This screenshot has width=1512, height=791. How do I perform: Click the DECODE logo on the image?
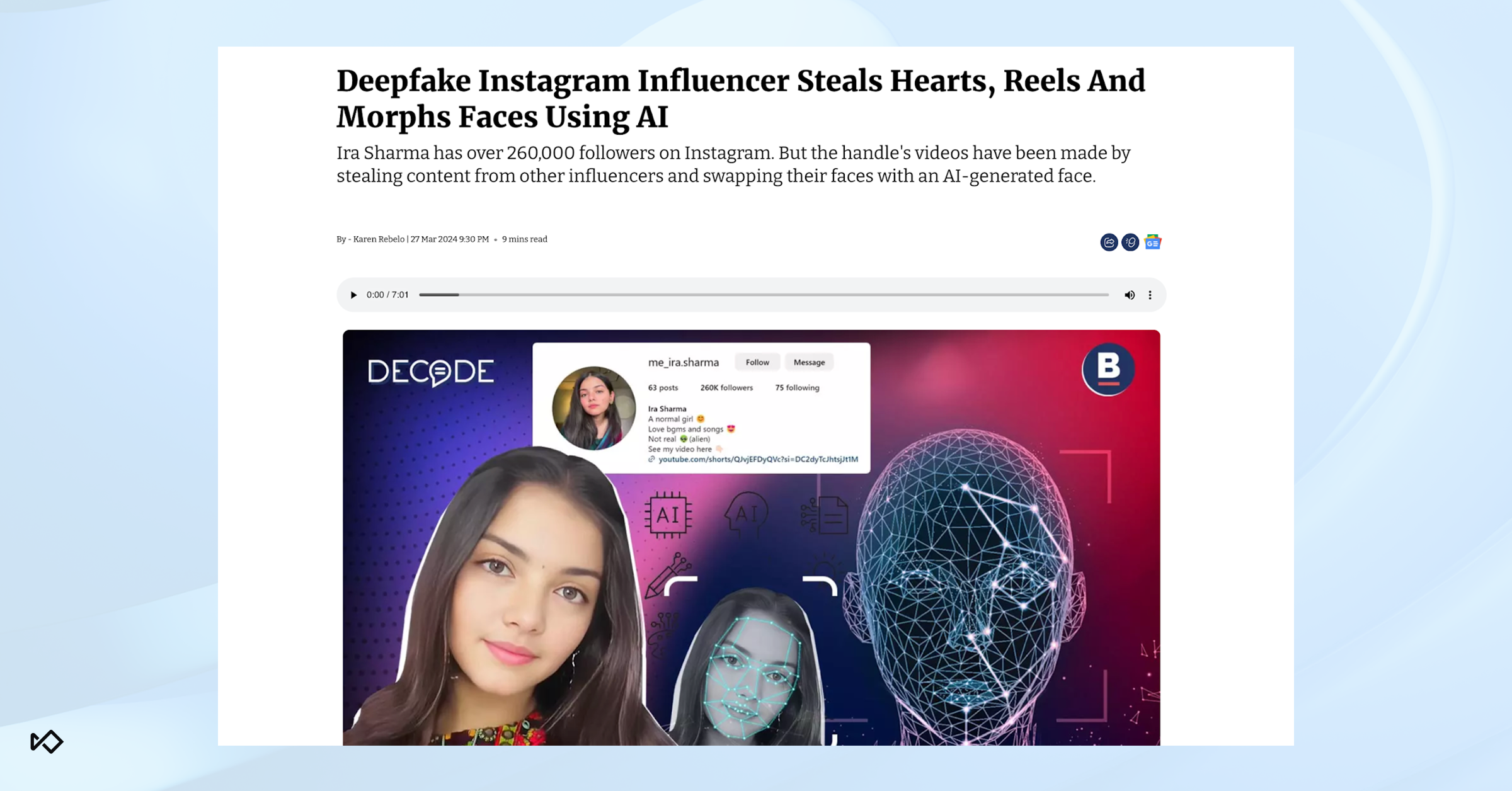click(431, 372)
